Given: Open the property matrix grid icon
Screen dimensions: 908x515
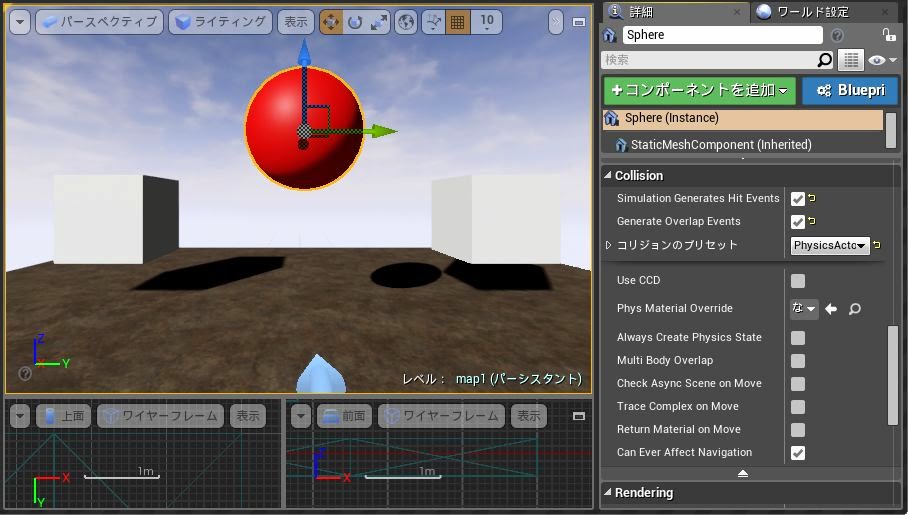Looking at the screenshot, I should pos(850,60).
